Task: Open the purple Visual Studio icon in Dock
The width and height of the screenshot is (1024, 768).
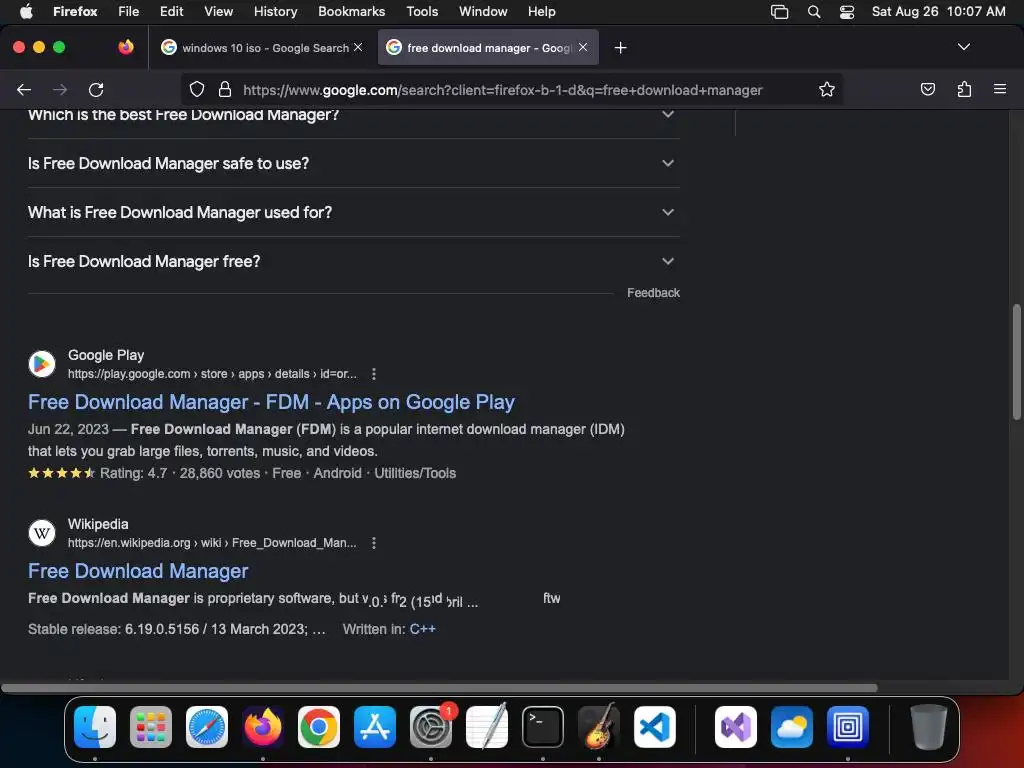Action: 736,727
